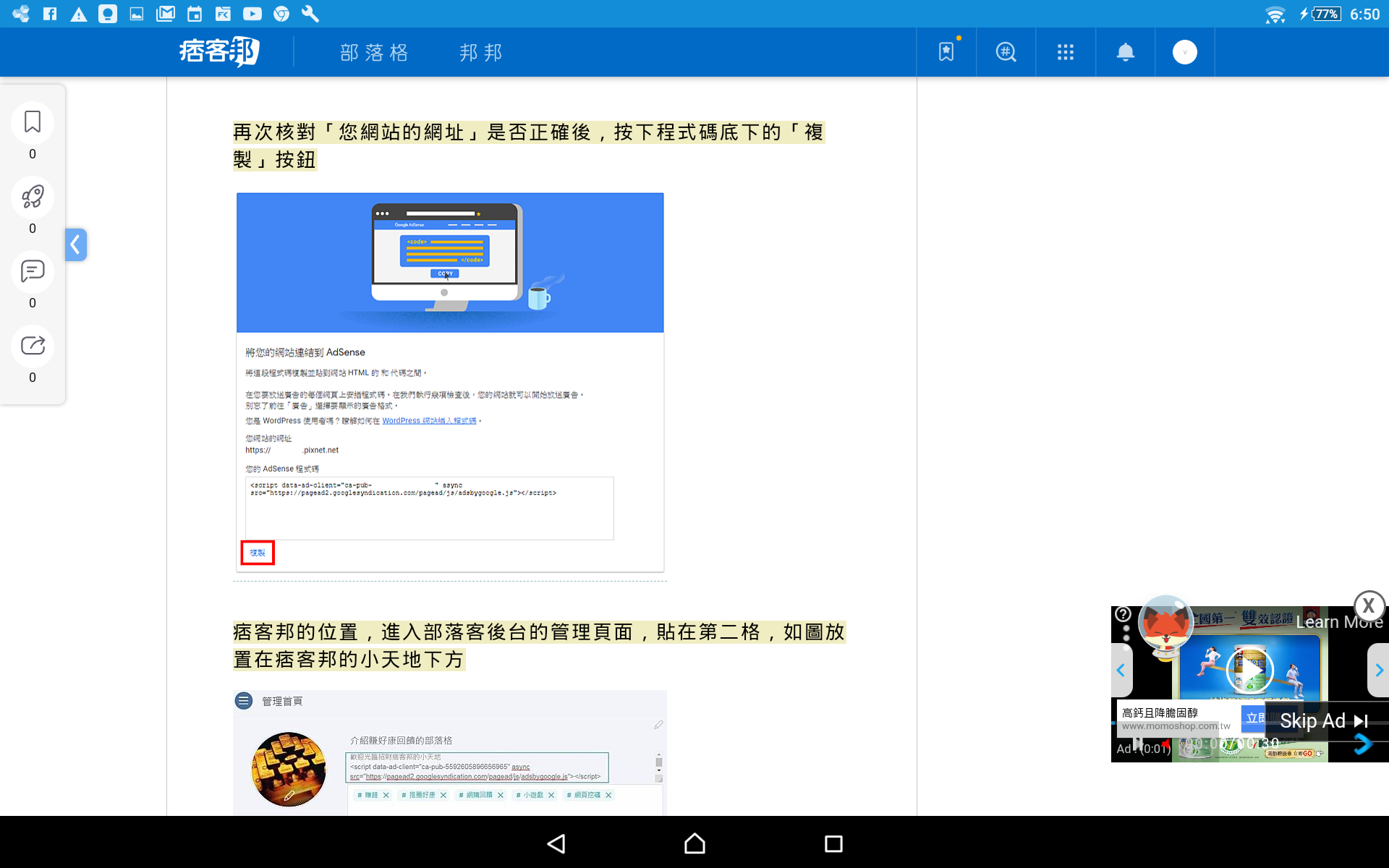Viewport: 1389px width, 868px height.
Task: Open the bookmarked star icon in header
Action: 946,52
